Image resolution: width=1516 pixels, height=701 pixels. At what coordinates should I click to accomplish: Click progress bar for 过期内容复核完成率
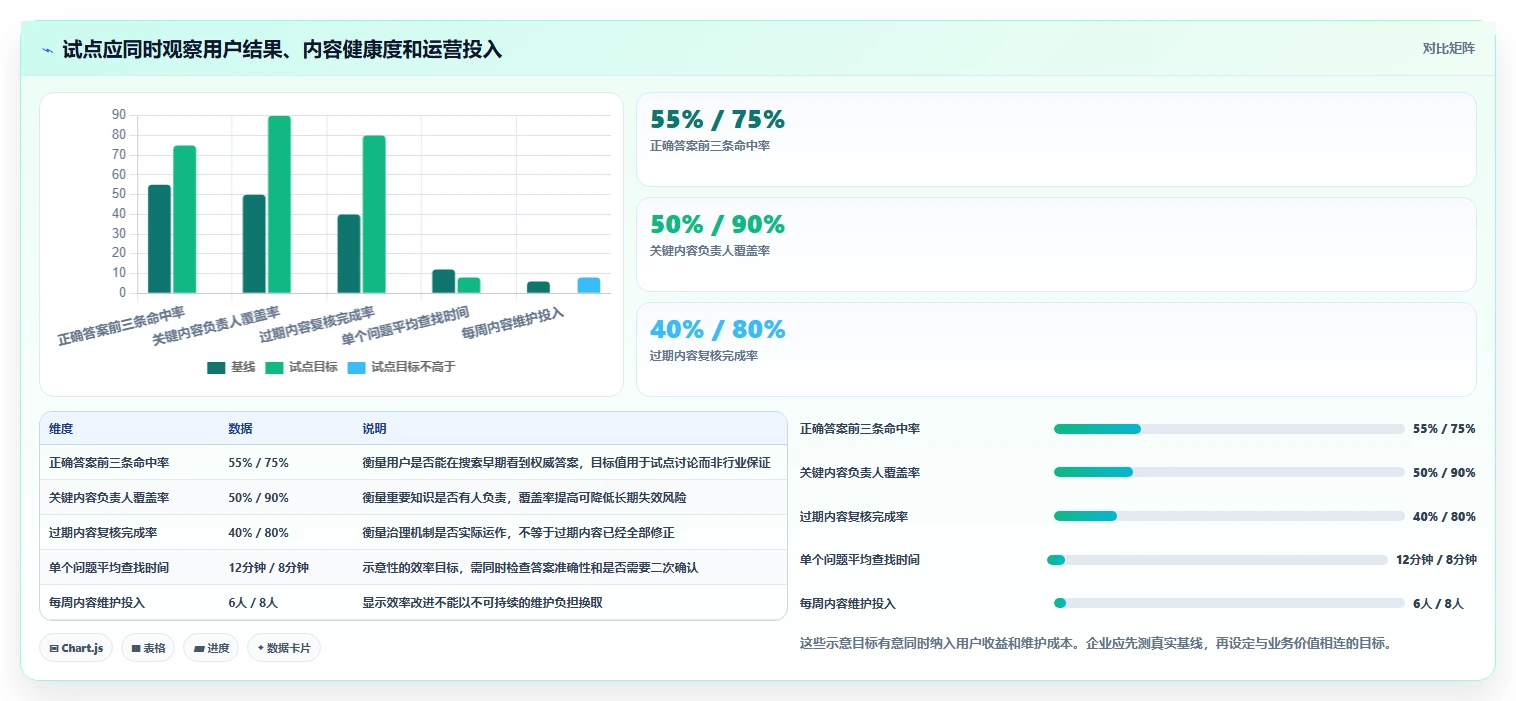point(1229,516)
